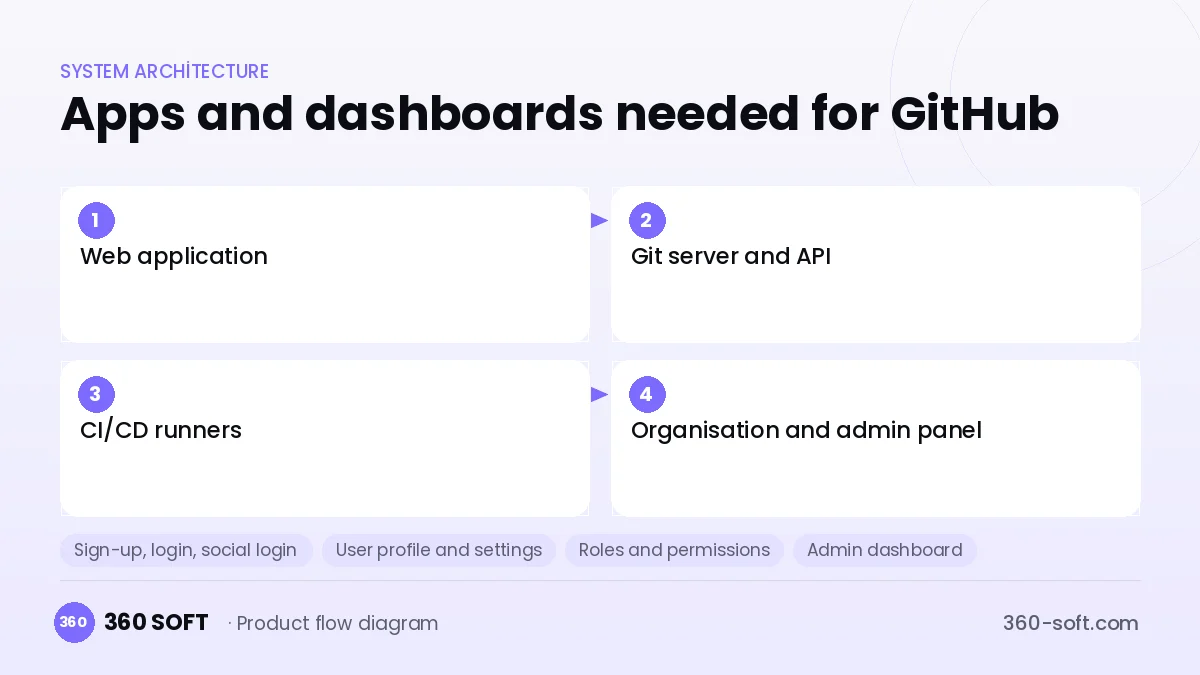Click the 360 SOFT round logo

(74, 622)
